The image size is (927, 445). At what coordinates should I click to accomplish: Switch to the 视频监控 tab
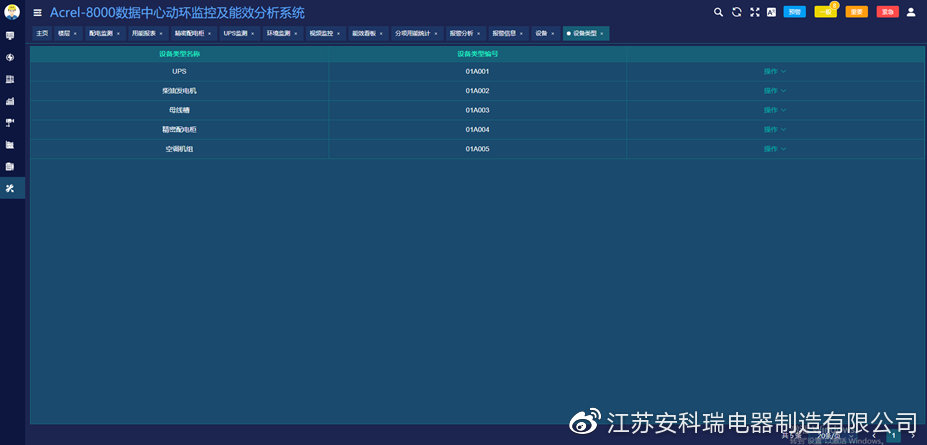(321, 33)
